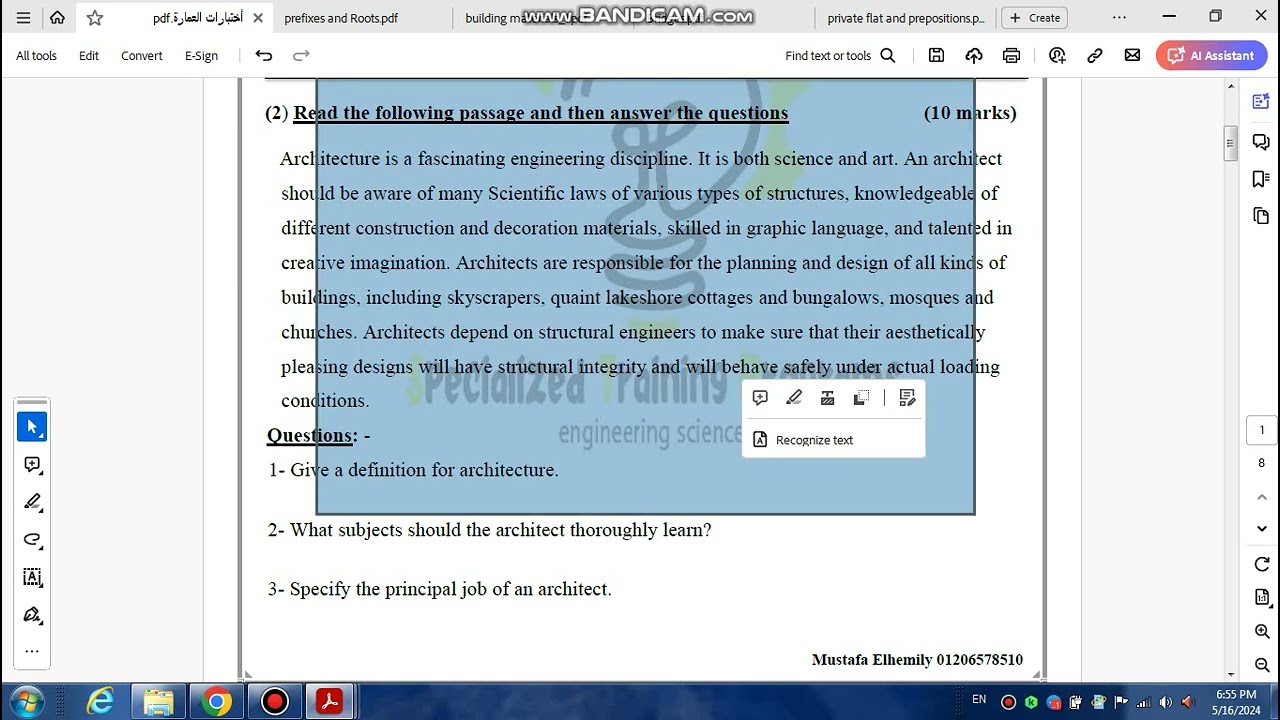Image resolution: width=1280 pixels, height=720 pixels.
Task: Open the page display fit options
Action: (x=1262, y=598)
